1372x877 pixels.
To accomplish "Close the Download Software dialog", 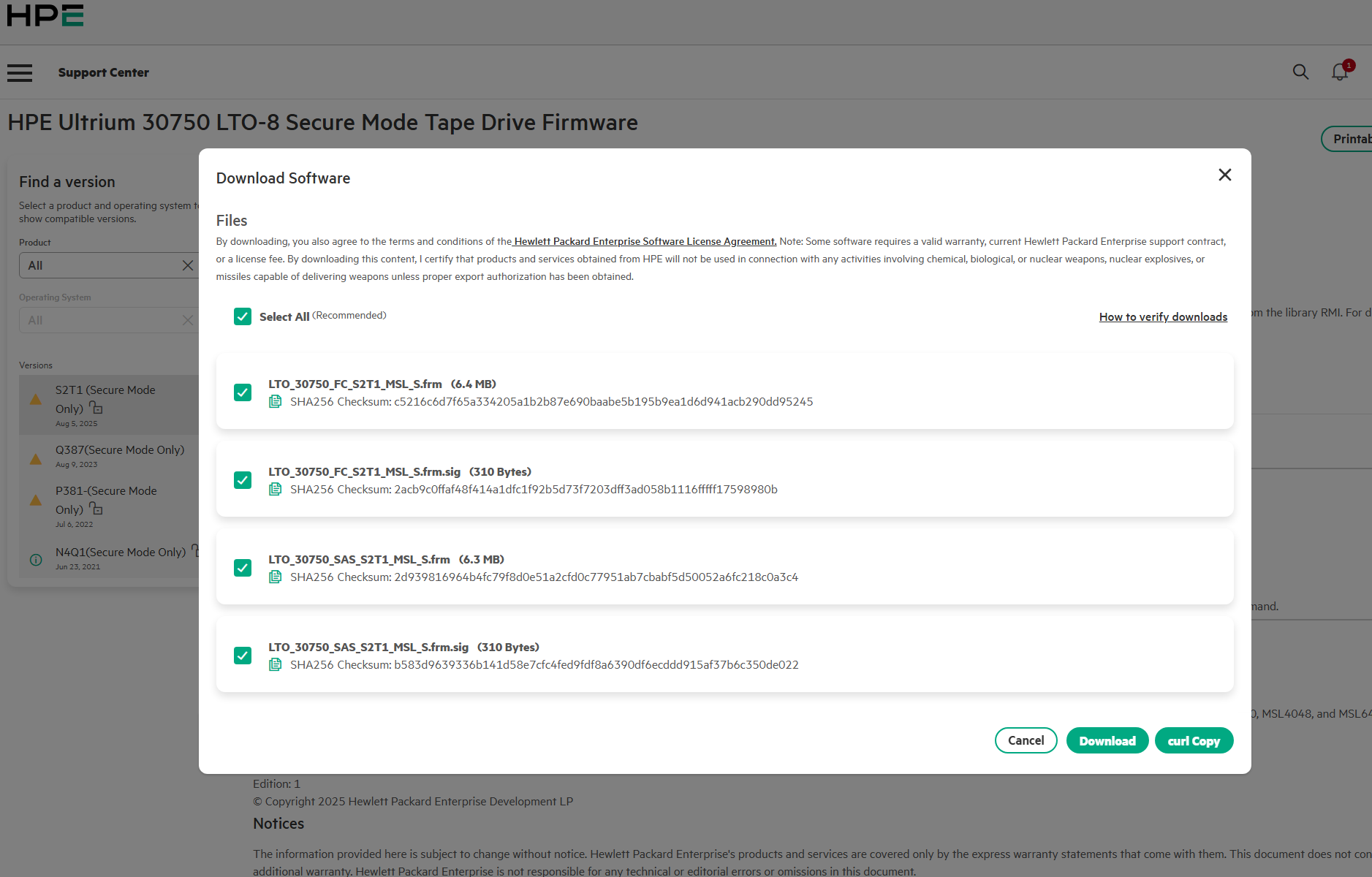I will [1225, 175].
